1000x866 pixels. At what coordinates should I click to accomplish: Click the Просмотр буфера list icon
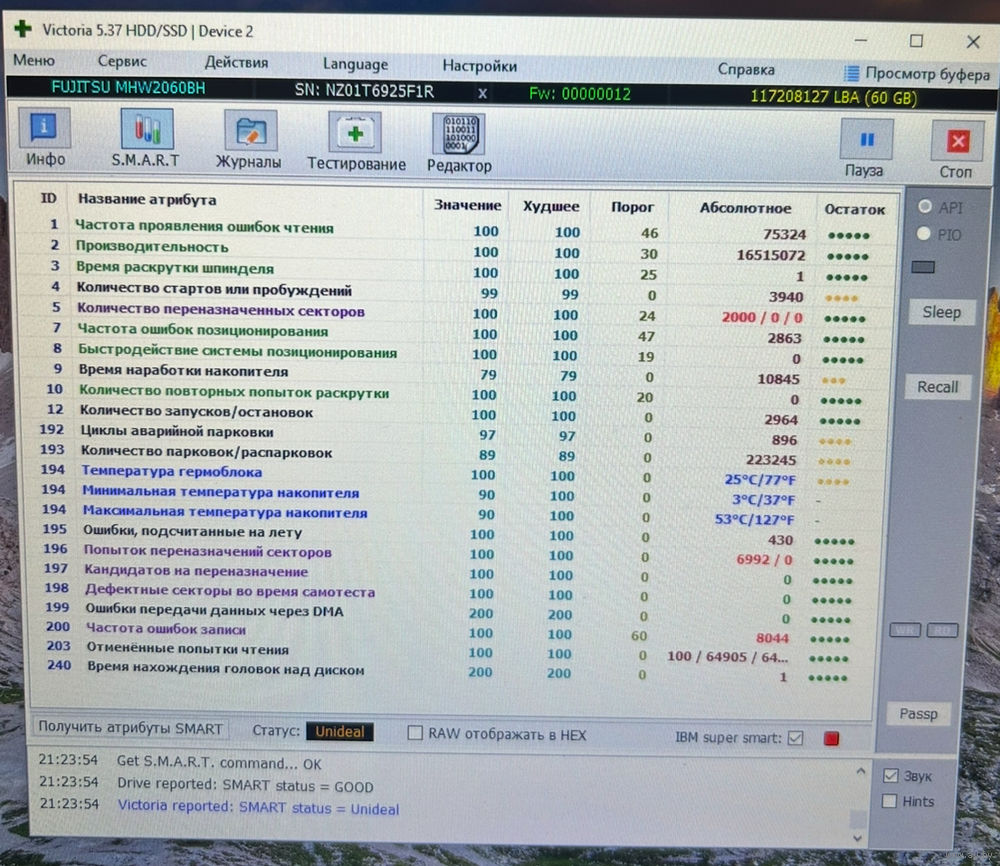tap(851, 73)
